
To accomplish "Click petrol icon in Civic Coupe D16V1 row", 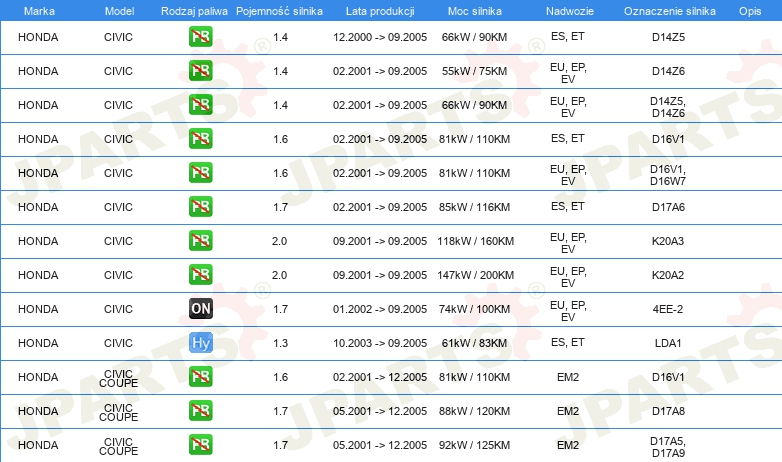I will point(200,377).
